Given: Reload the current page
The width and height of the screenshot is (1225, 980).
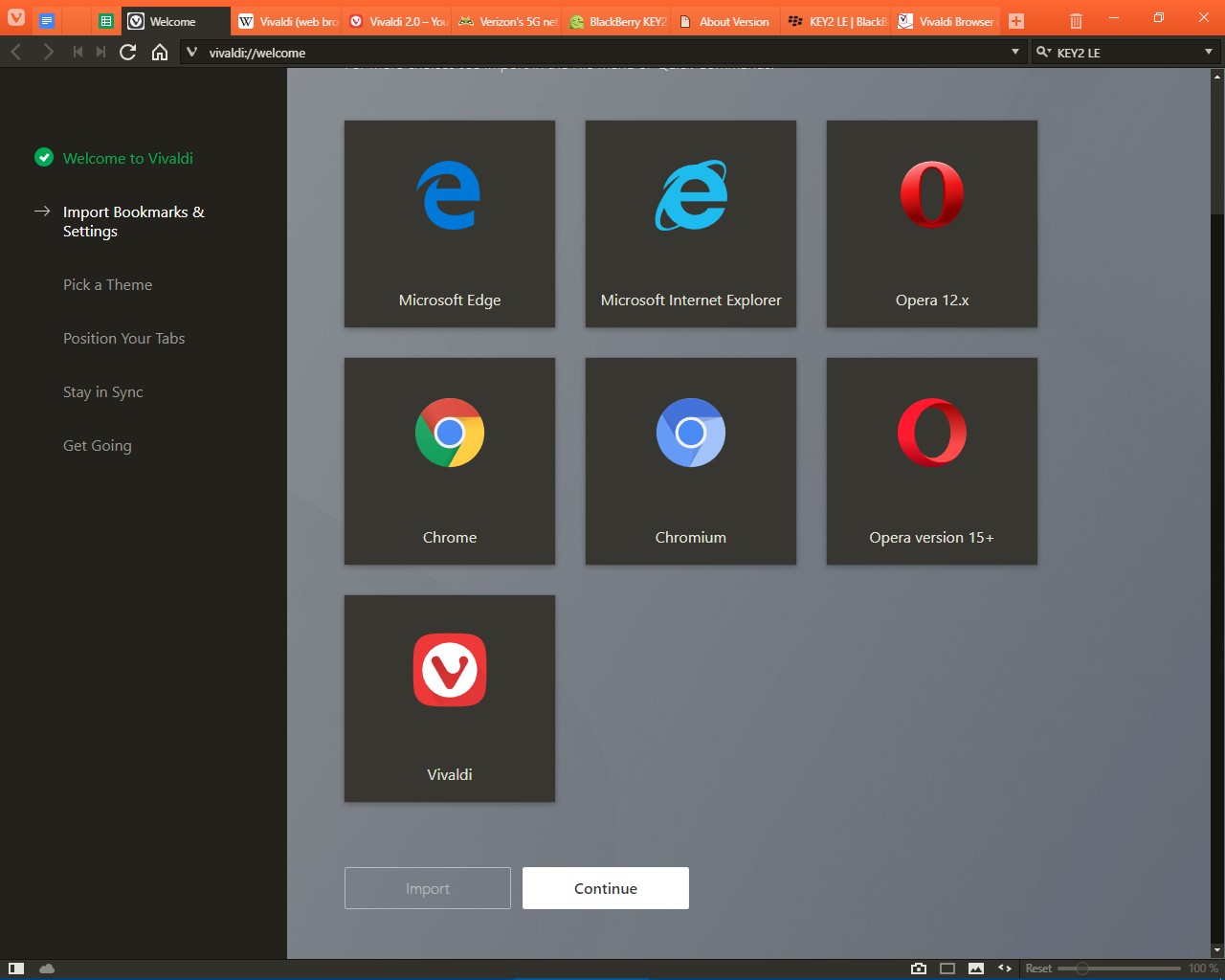Looking at the screenshot, I should pos(127,52).
